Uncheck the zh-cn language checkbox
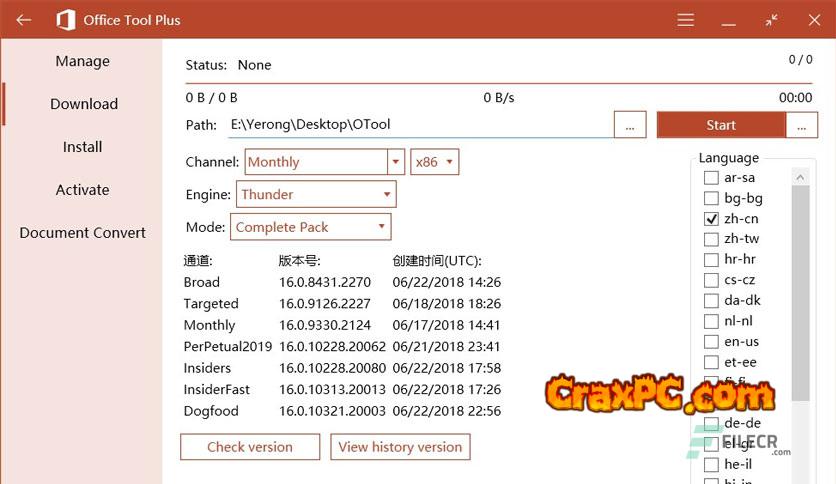The image size is (836, 484). (711, 219)
